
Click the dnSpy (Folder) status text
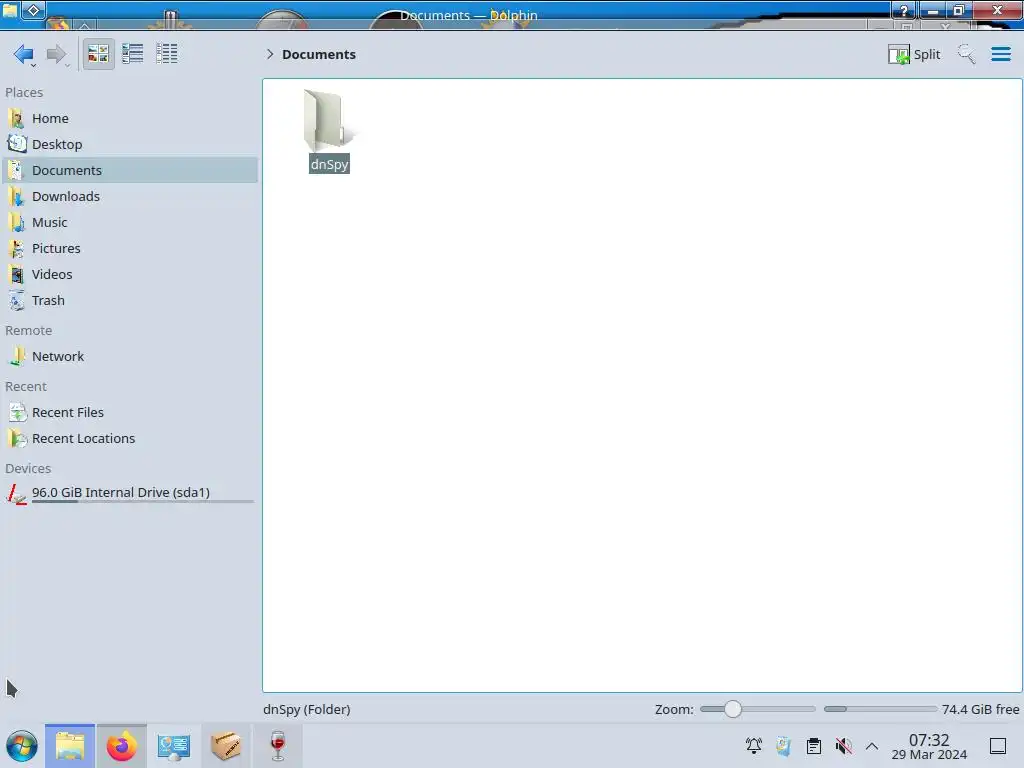307,709
